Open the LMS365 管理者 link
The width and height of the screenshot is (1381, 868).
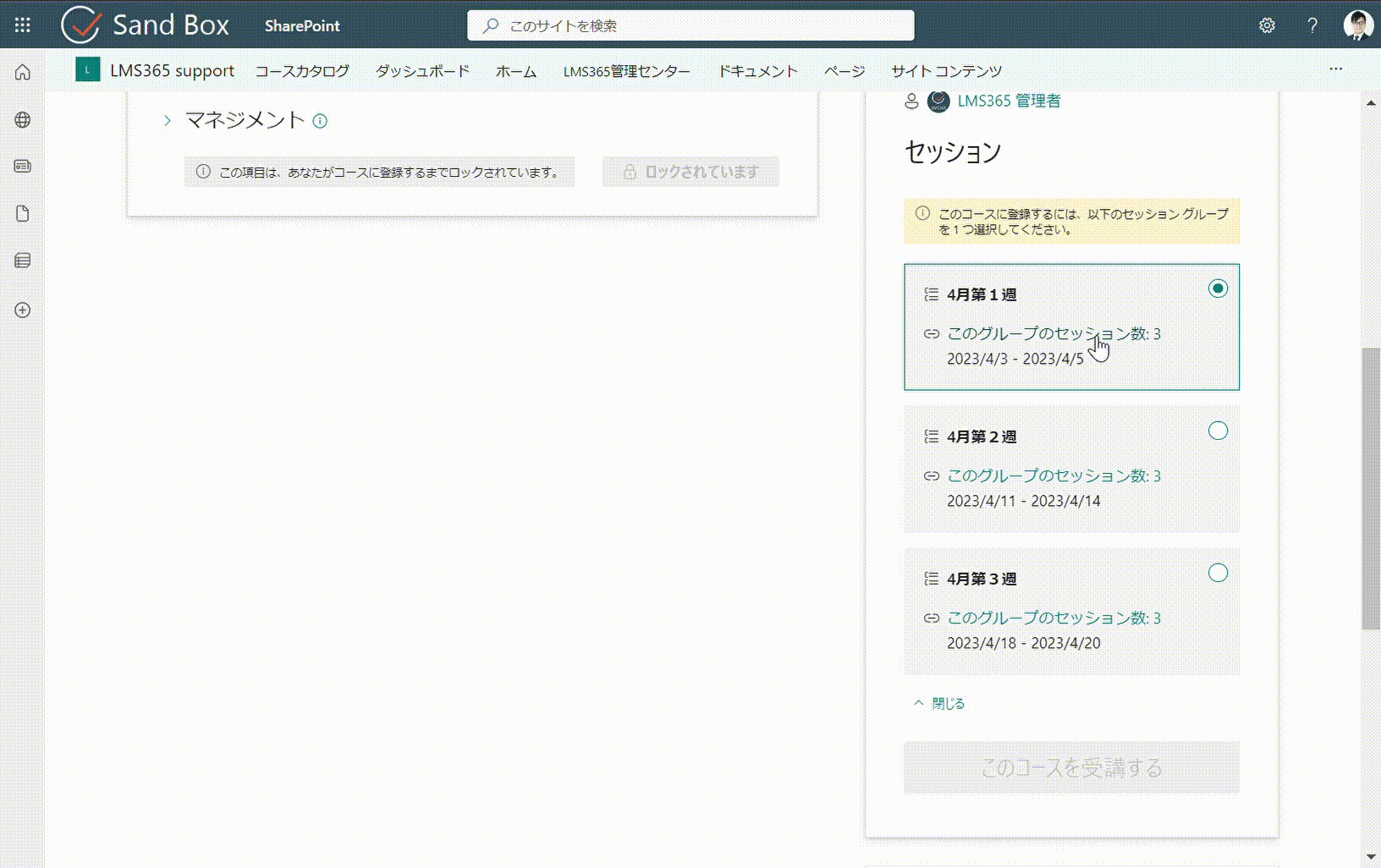(1009, 101)
